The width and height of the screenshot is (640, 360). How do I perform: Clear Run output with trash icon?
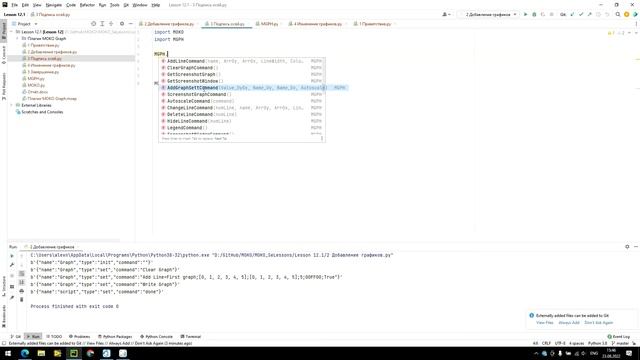coord(22,300)
